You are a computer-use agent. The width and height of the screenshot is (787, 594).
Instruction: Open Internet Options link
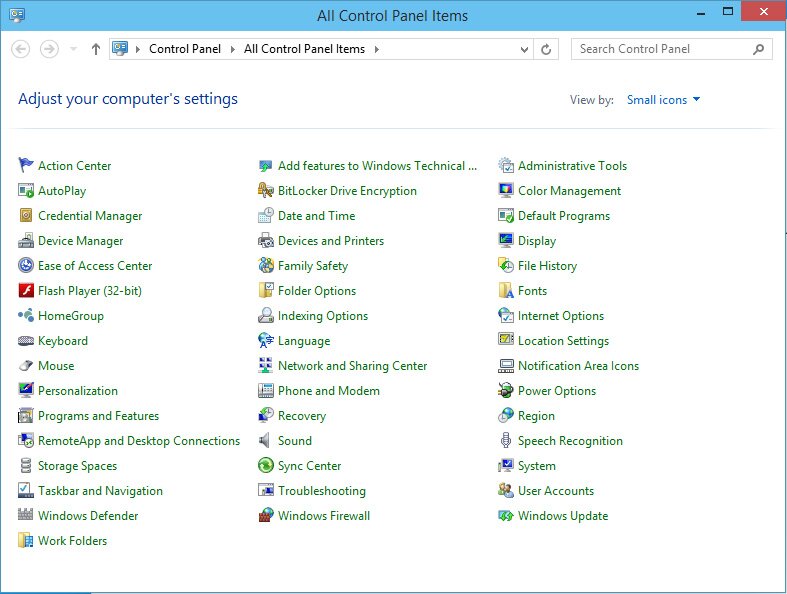[x=561, y=316]
